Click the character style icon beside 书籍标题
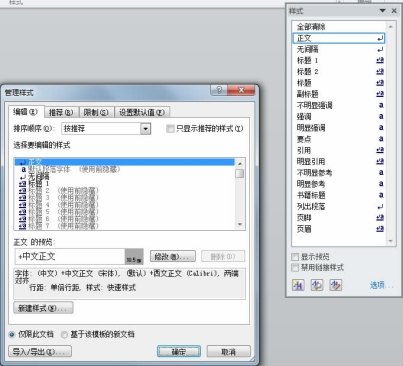Viewport: 403px width, 366px height. point(381,195)
